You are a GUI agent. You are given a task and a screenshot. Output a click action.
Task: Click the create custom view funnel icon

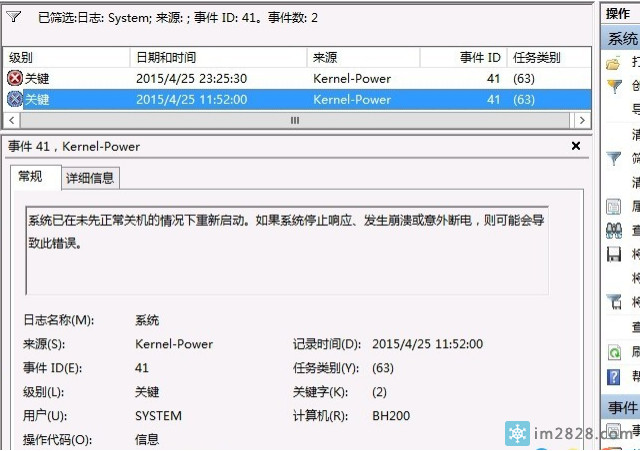click(614, 86)
